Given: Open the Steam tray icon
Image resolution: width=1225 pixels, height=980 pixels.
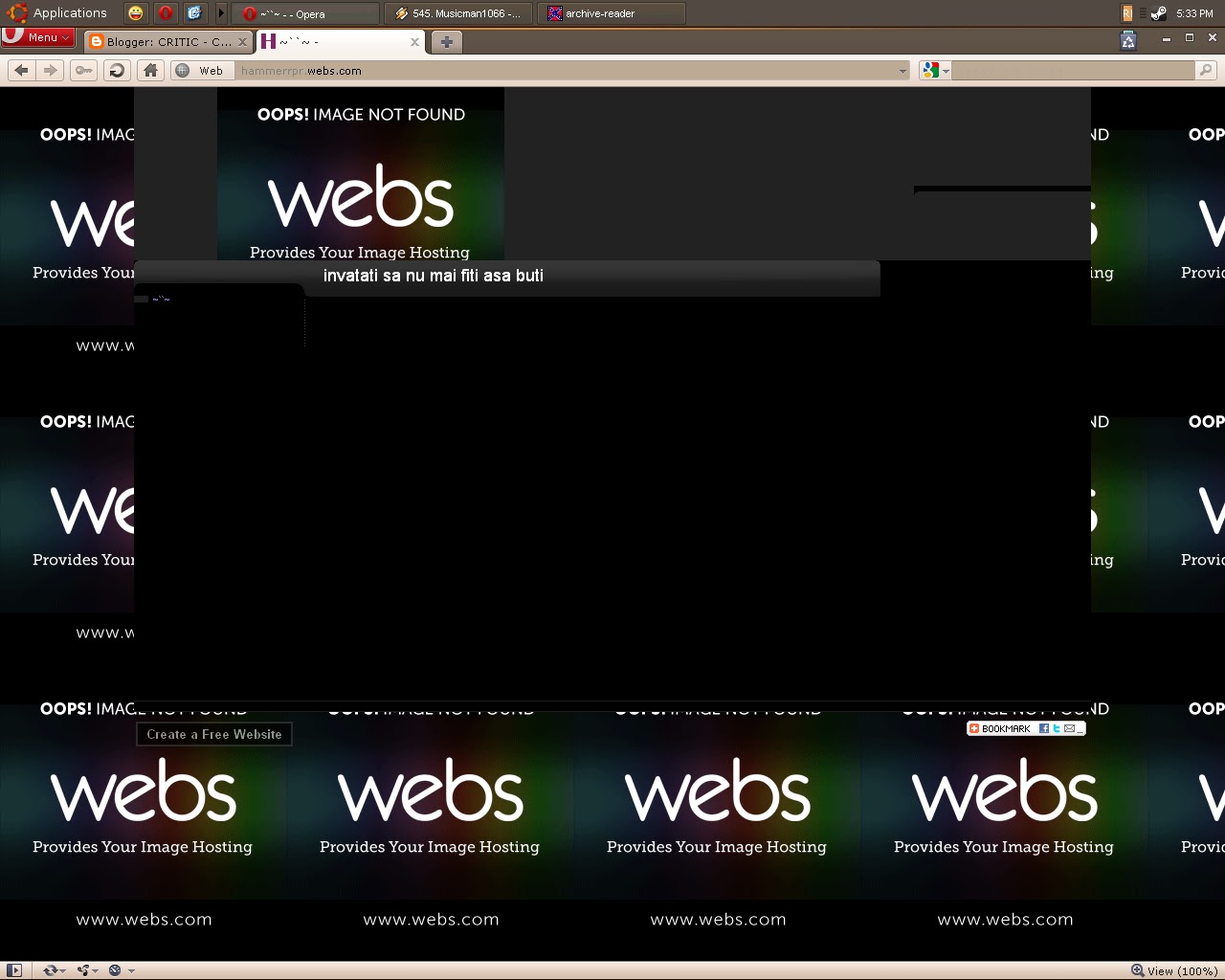Looking at the screenshot, I should 1159,13.
